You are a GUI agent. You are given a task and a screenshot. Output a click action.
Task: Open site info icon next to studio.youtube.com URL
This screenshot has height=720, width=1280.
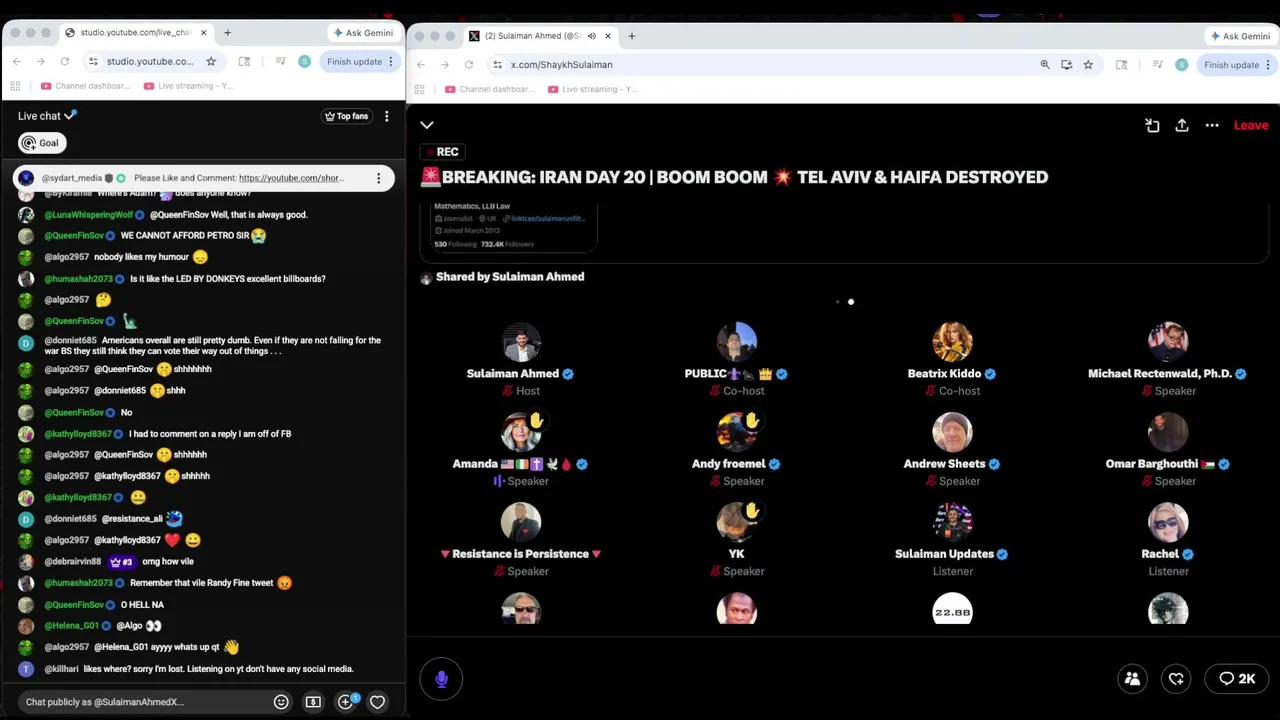(93, 61)
